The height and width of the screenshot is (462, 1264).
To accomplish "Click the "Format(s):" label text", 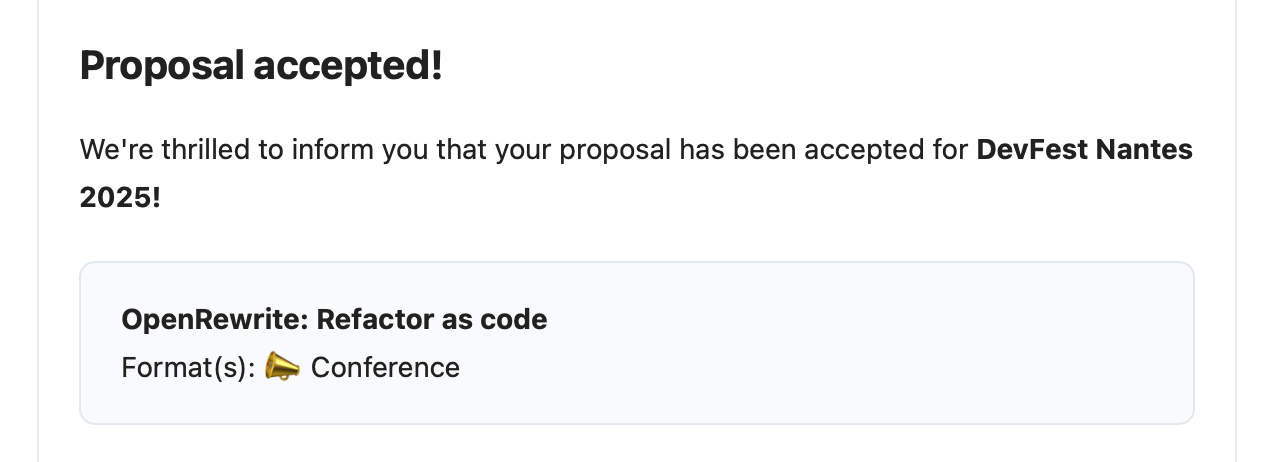I will click(x=187, y=368).
